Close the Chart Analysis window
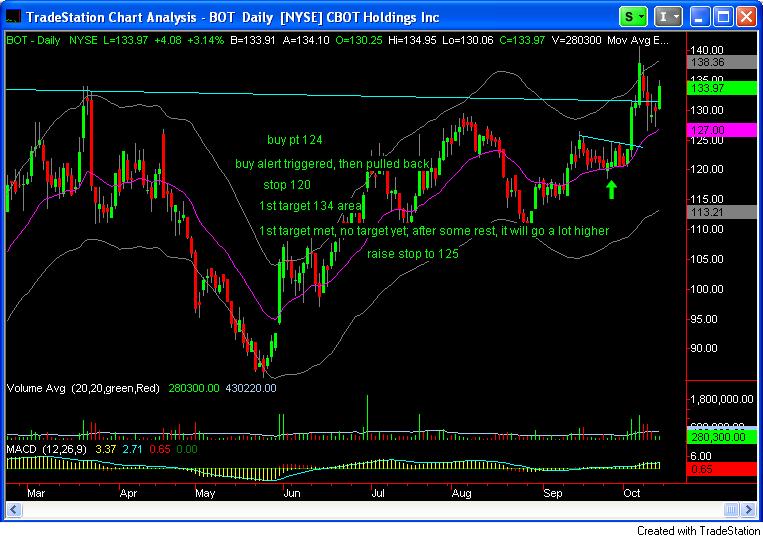Image resolution: width=763 pixels, height=537 pixels. point(746,17)
